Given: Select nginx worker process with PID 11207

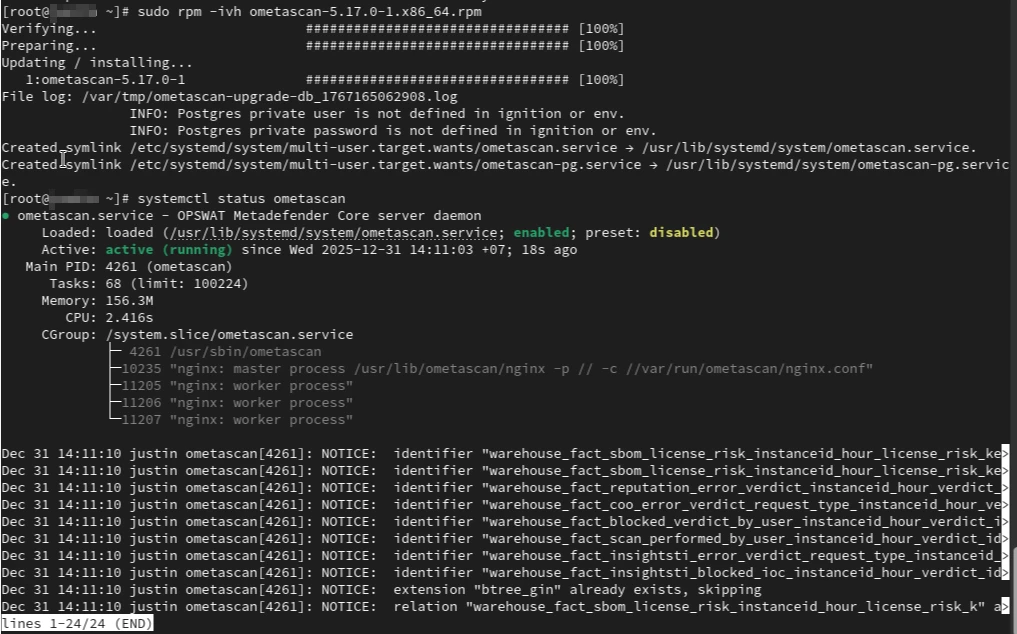Looking at the screenshot, I should point(236,420).
